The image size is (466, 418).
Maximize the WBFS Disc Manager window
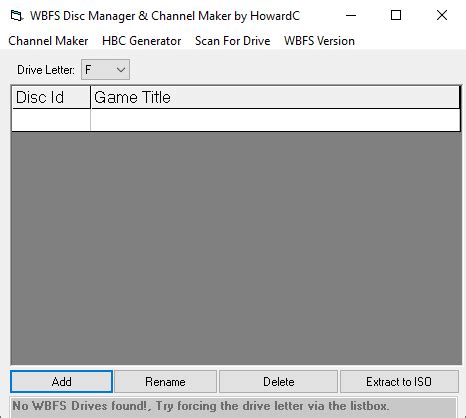click(x=396, y=15)
